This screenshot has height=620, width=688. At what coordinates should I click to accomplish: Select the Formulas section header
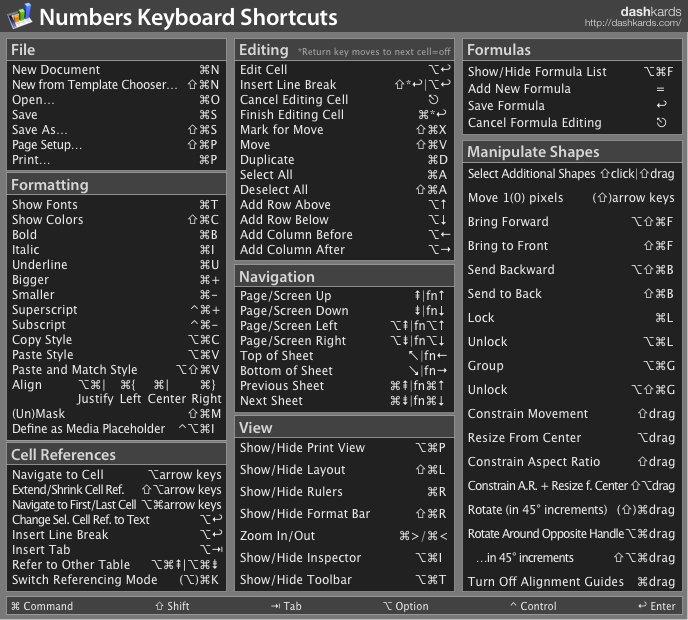tap(573, 50)
